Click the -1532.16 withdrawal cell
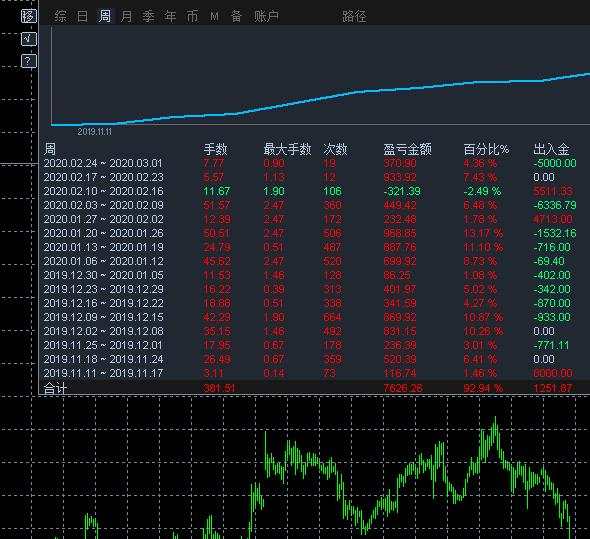Viewport: 590px width, 539px height. (555, 233)
